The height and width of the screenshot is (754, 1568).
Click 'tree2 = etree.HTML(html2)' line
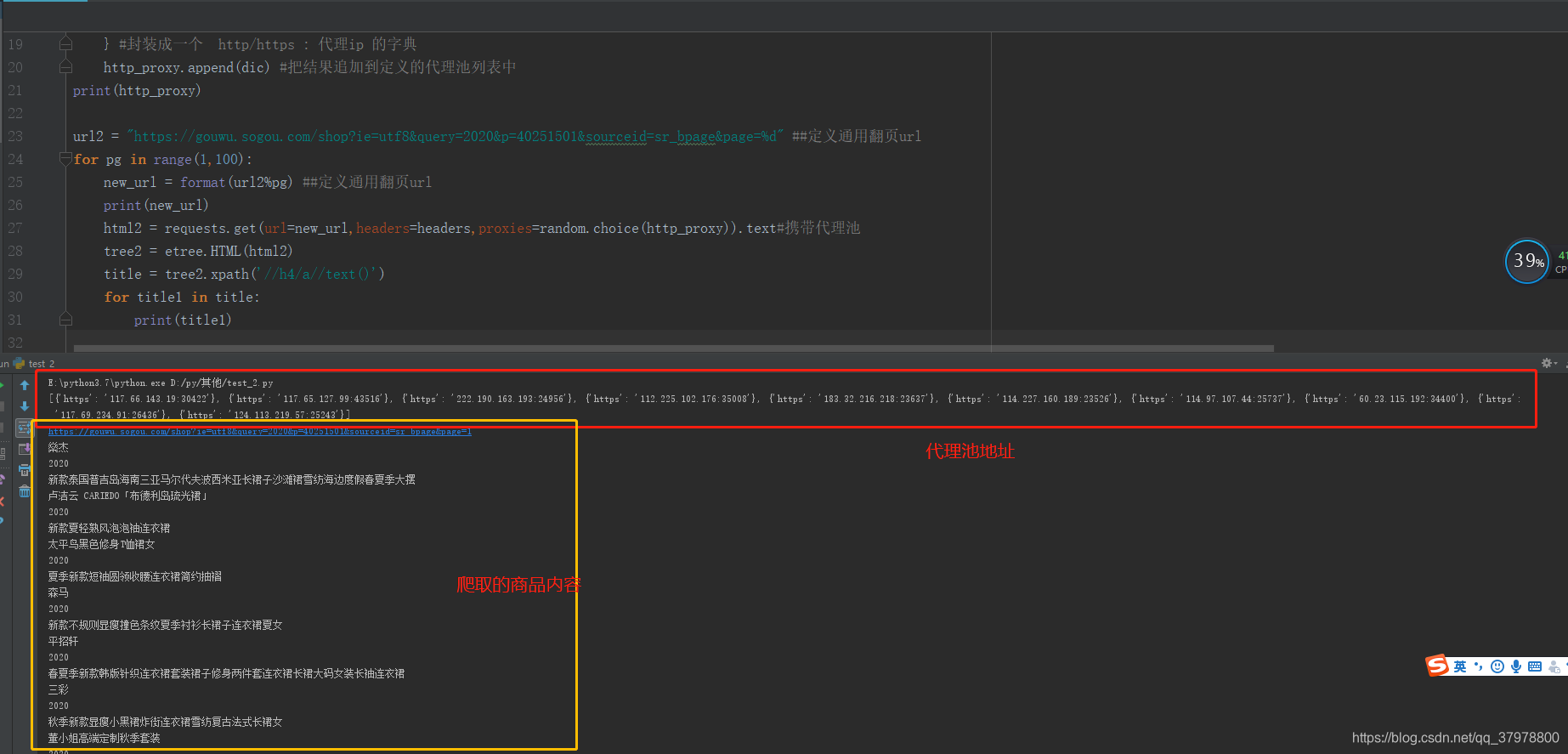[x=198, y=251]
